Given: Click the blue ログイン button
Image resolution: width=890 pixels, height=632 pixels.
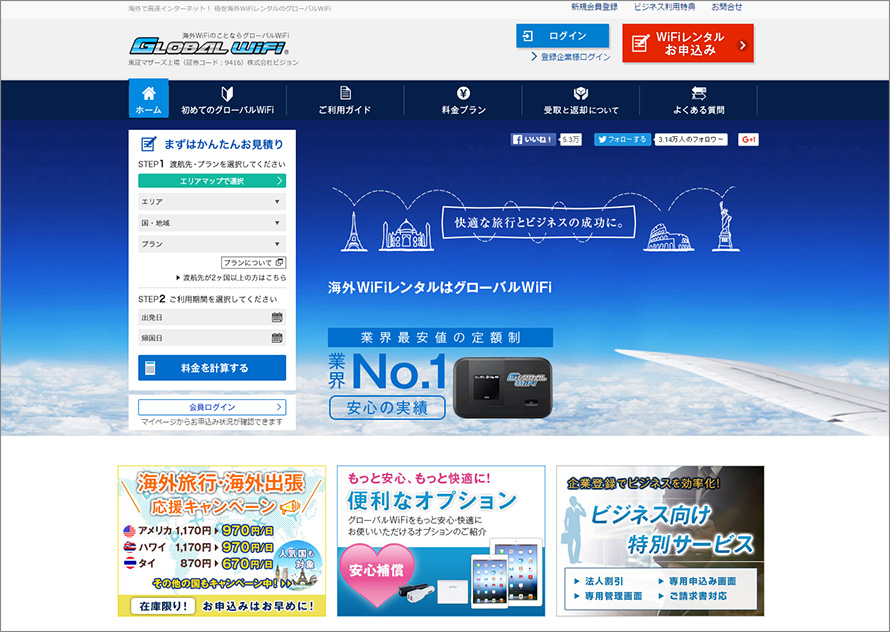Looking at the screenshot, I should click(x=562, y=36).
